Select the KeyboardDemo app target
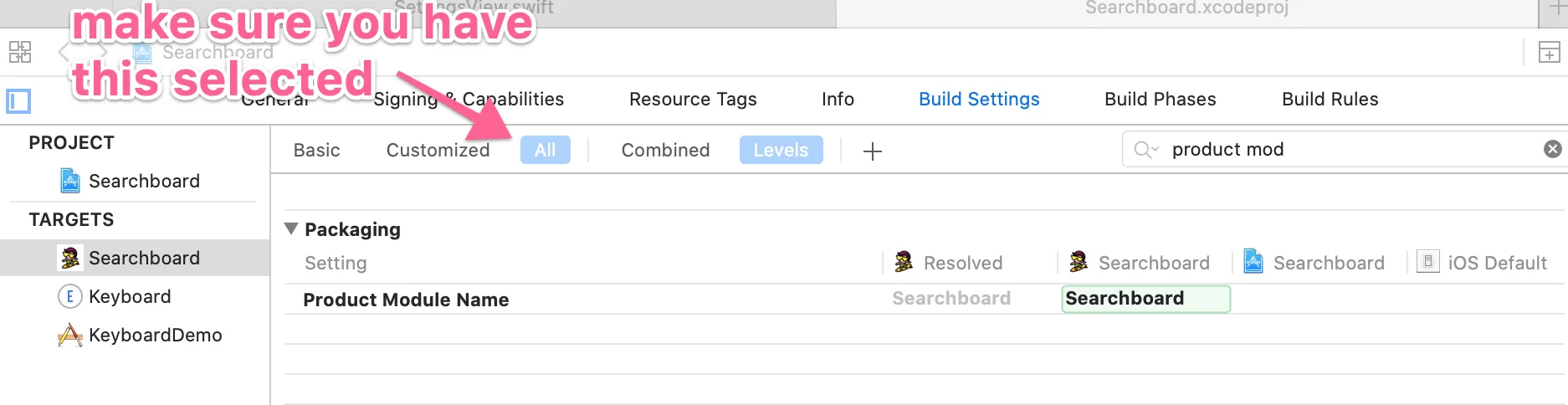Image resolution: width=1568 pixels, height=405 pixels. (x=155, y=335)
